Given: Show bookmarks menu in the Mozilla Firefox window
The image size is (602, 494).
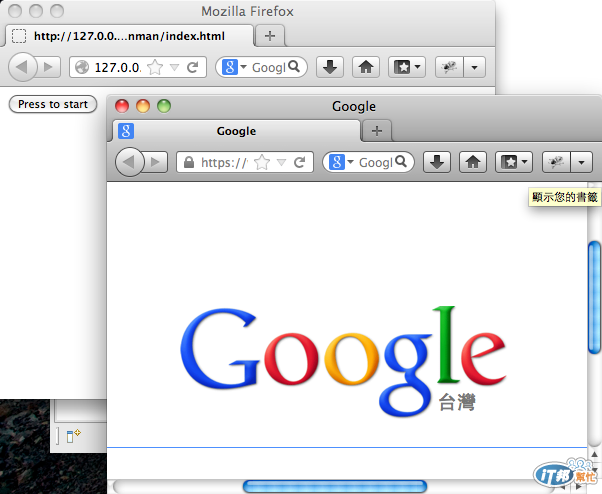Looking at the screenshot, I should (x=407, y=67).
